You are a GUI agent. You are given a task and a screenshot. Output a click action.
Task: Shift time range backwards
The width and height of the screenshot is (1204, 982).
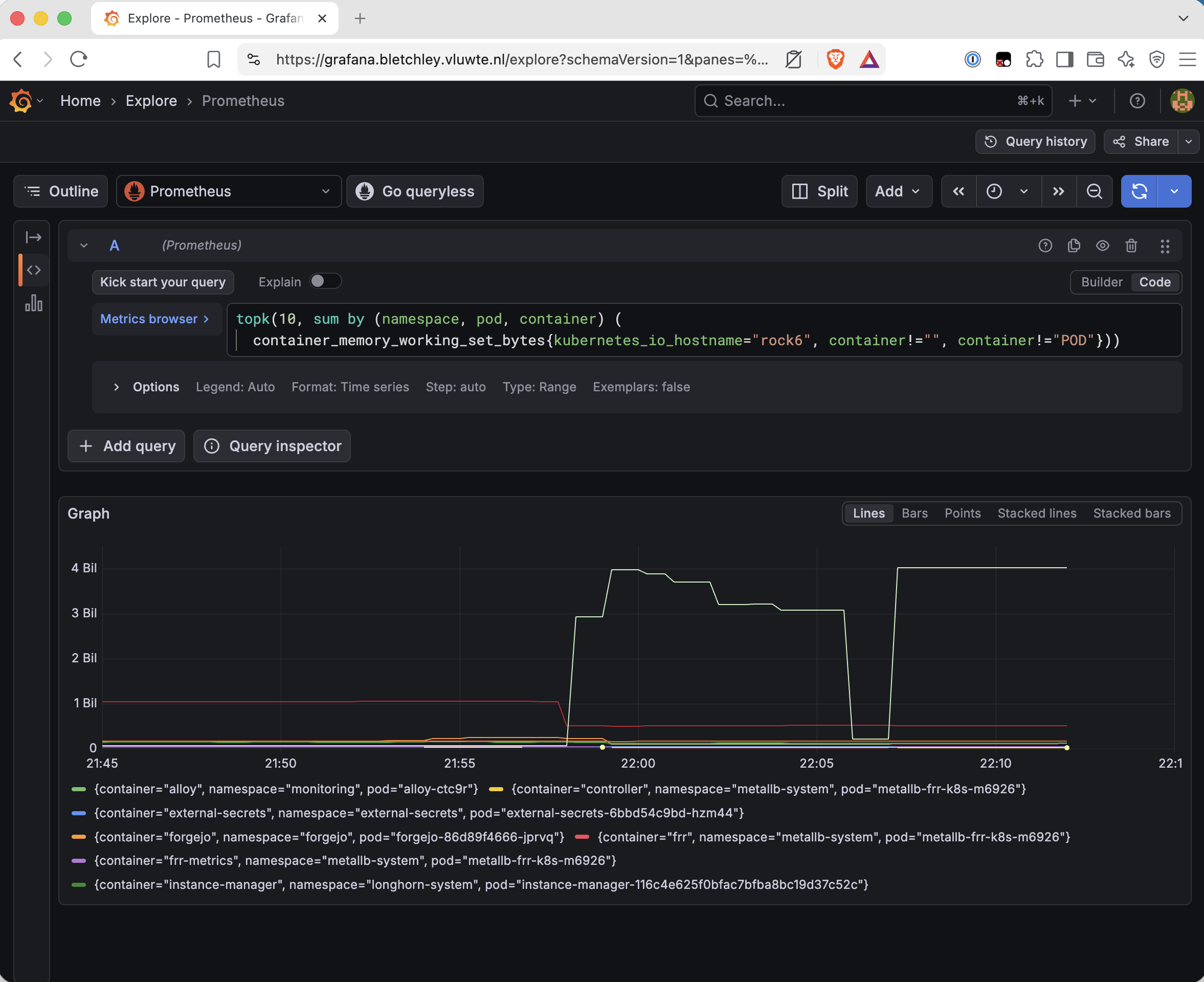(x=958, y=191)
